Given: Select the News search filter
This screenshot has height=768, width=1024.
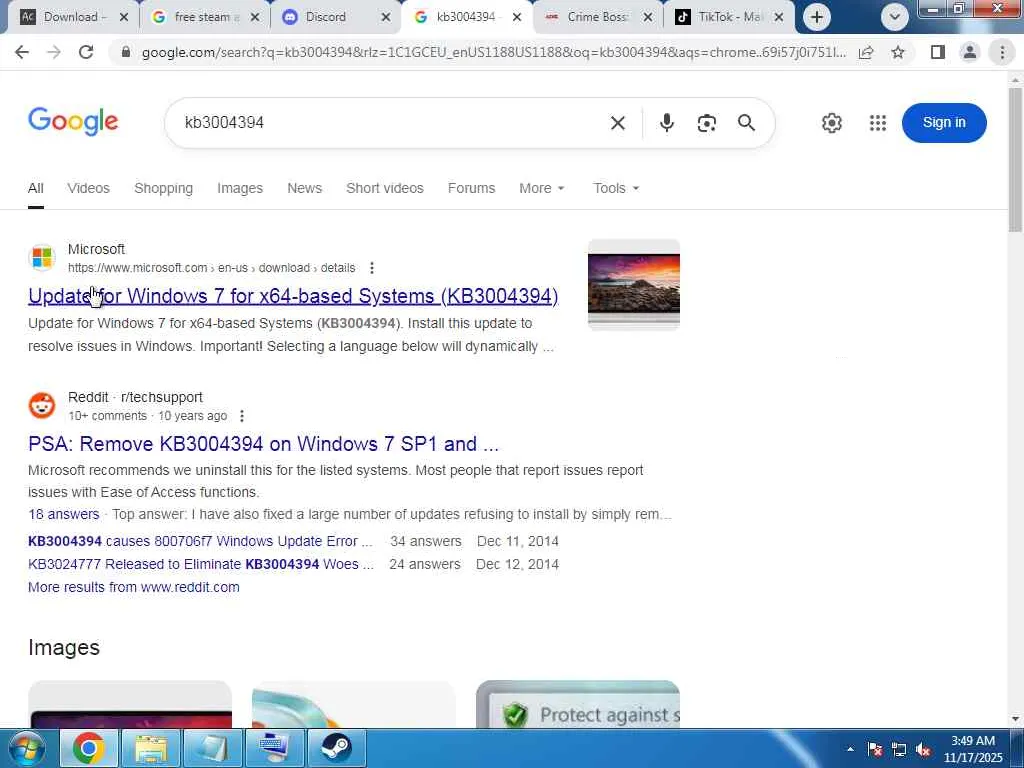Looking at the screenshot, I should coord(304,188).
